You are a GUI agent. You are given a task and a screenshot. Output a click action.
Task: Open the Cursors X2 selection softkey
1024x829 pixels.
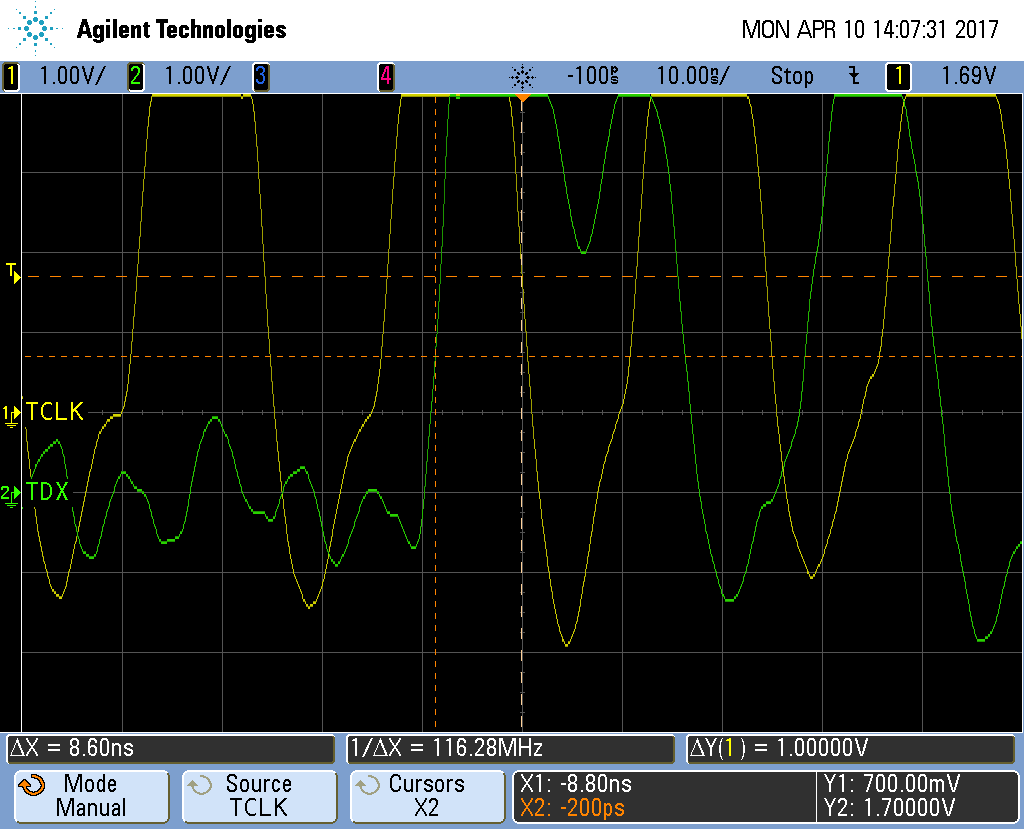point(426,796)
